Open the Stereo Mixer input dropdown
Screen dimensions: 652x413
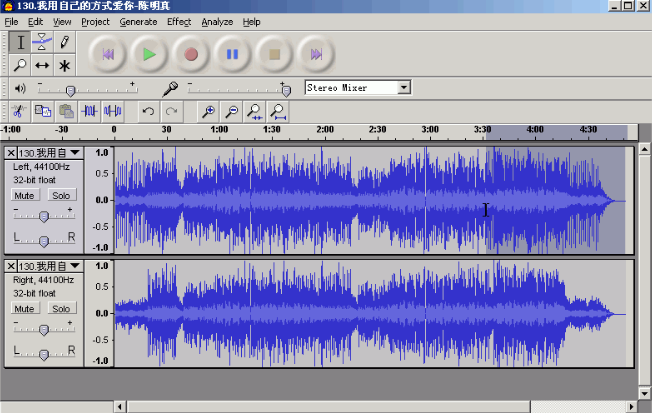click(403, 88)
